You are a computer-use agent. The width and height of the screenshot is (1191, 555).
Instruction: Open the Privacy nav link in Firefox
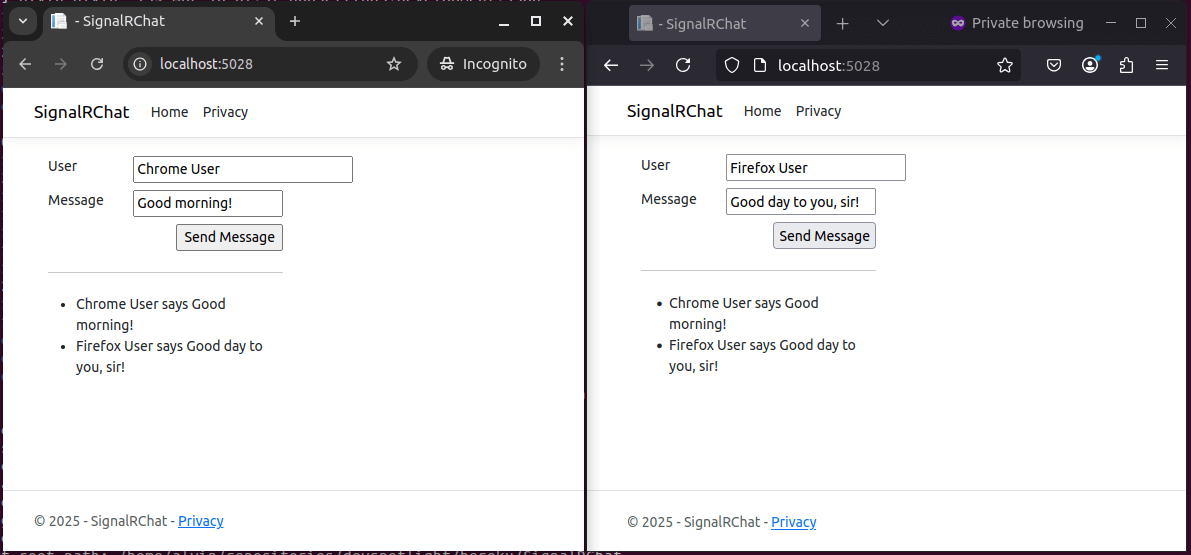819,111
